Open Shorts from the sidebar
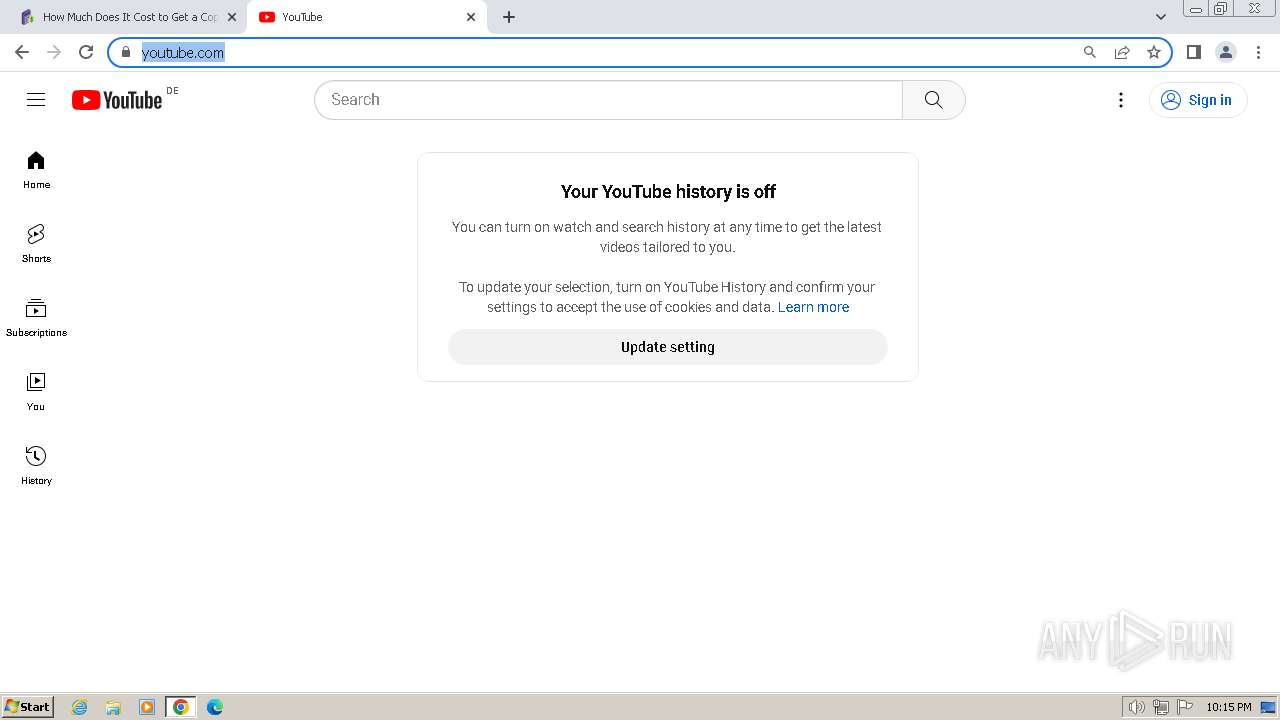The width and height of the screenshot is (1280, 720). coord(36,244)
